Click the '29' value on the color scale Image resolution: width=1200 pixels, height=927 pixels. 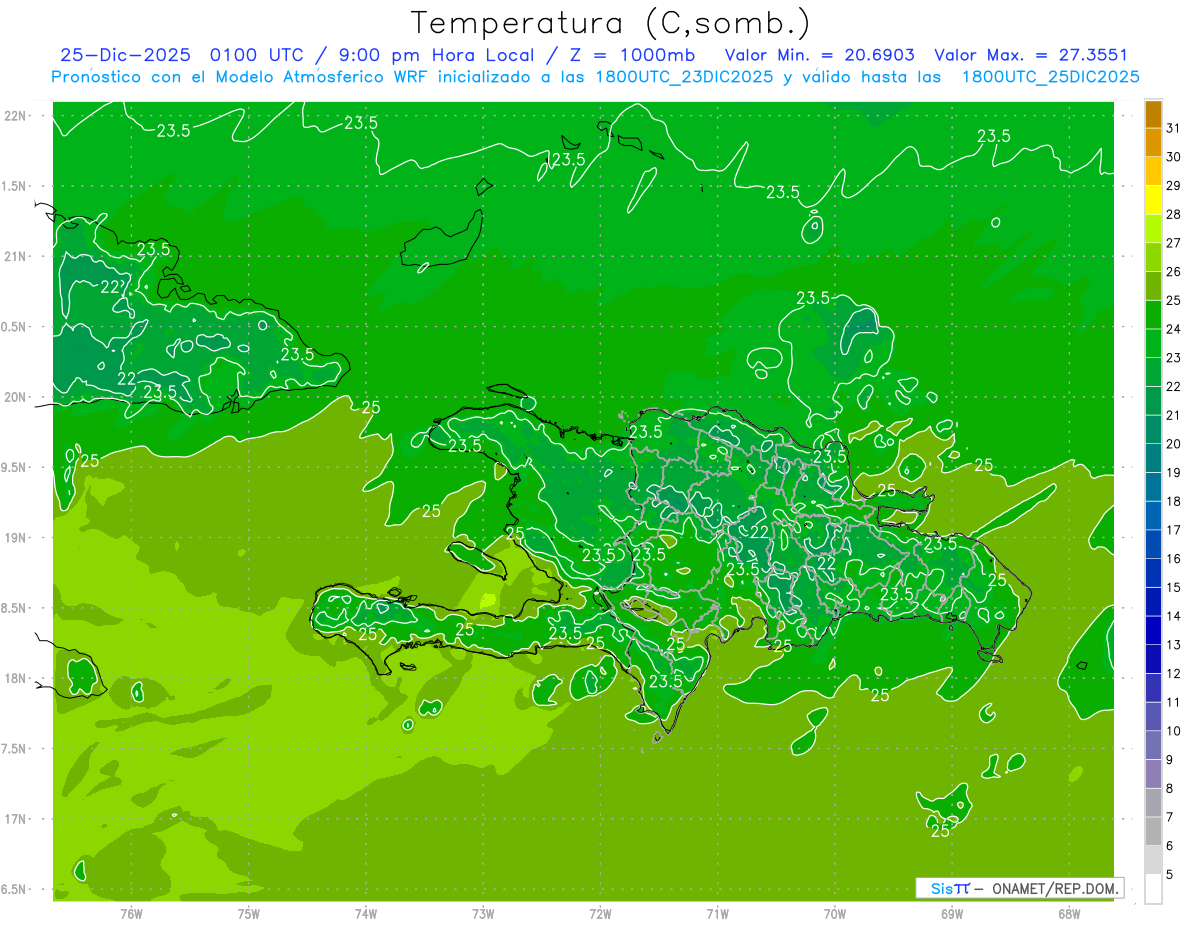(1174, 185)
